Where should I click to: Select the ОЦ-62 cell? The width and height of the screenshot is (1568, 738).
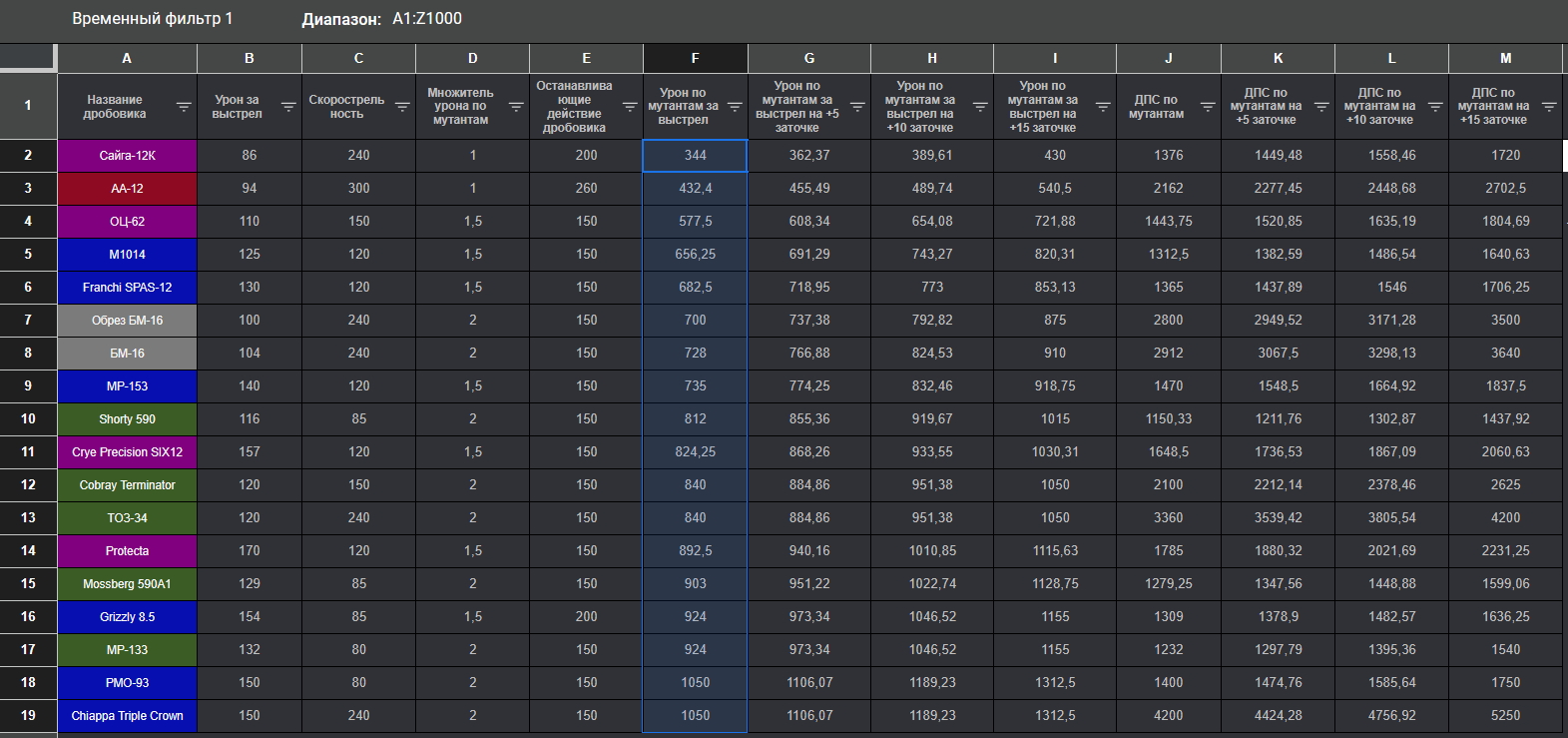click(127, 221)
